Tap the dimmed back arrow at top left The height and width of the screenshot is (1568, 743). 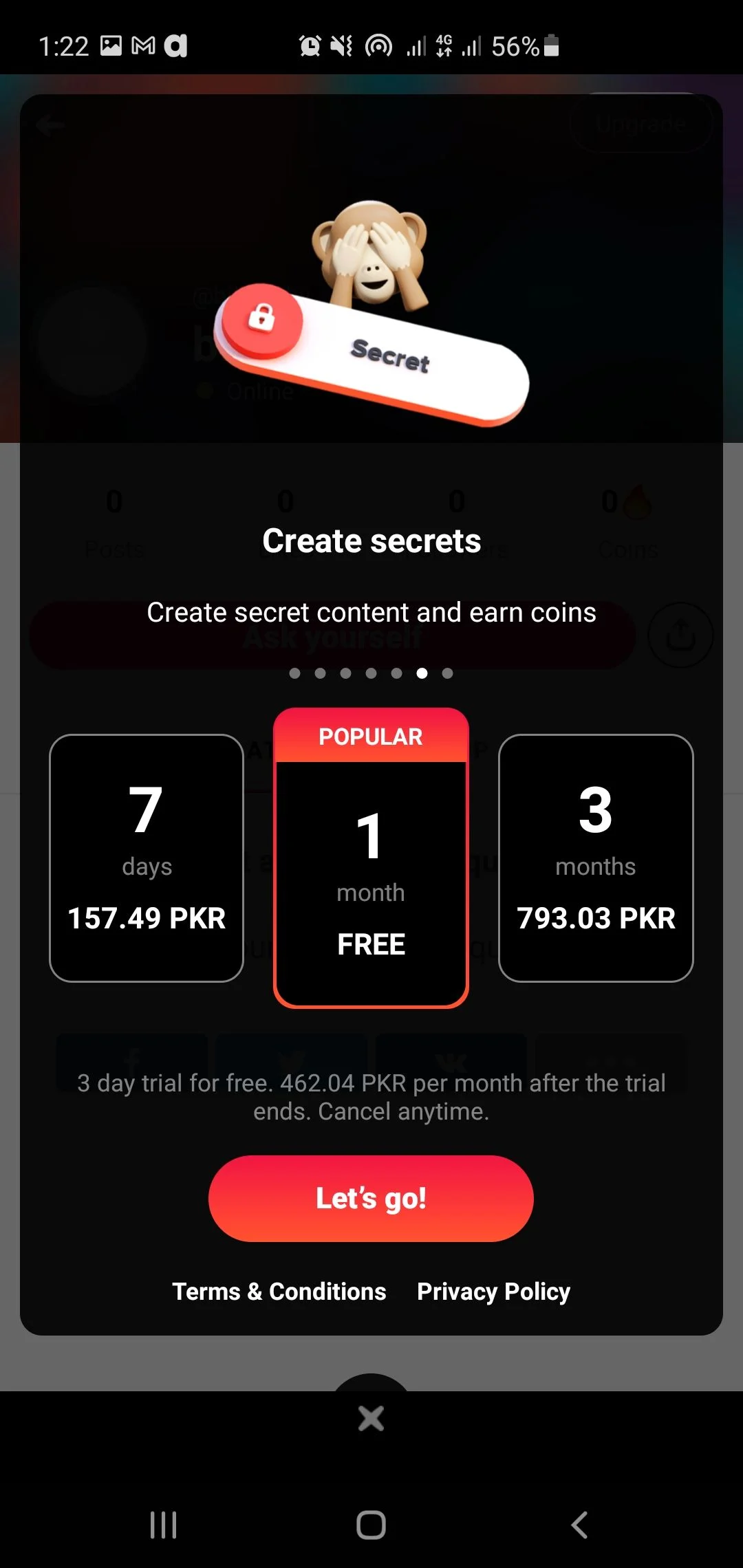(50, 125)
